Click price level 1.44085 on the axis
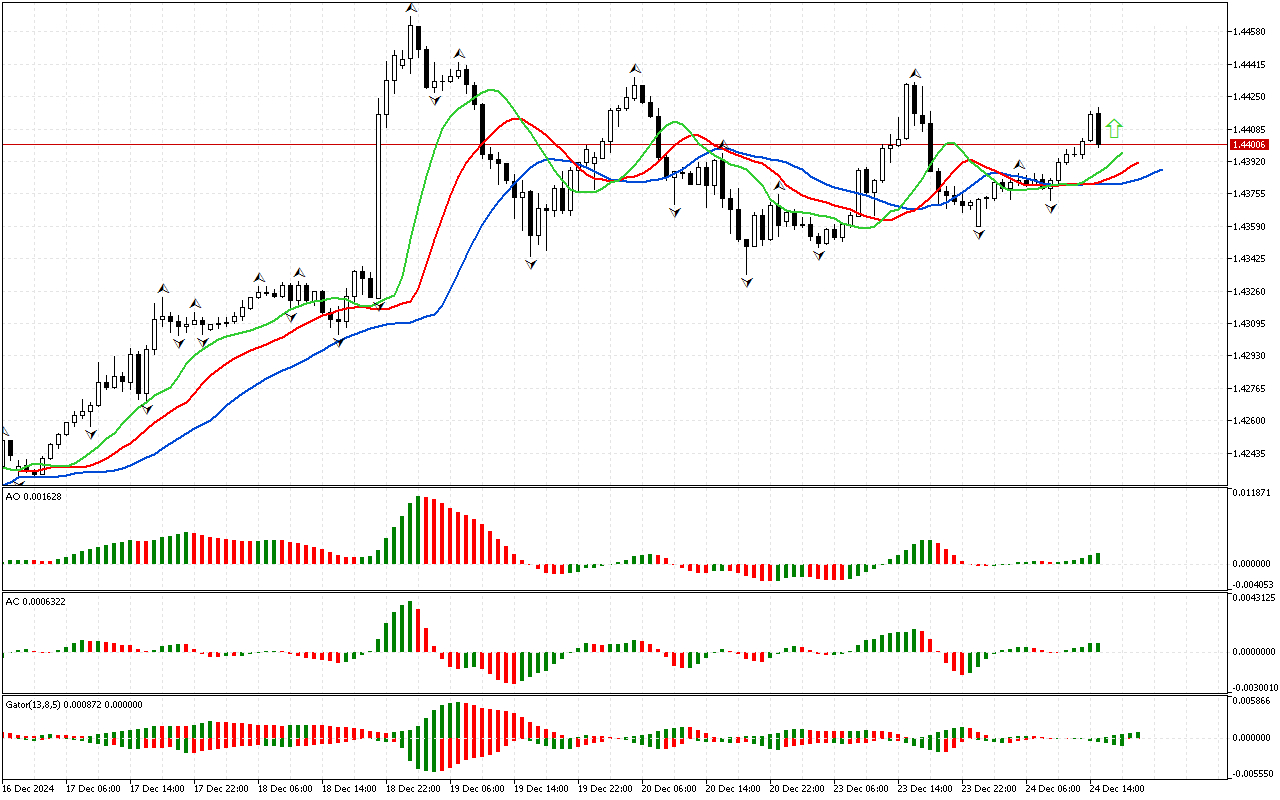The height and width of the screenshot is (800, 1280). tap(1251, 129)
